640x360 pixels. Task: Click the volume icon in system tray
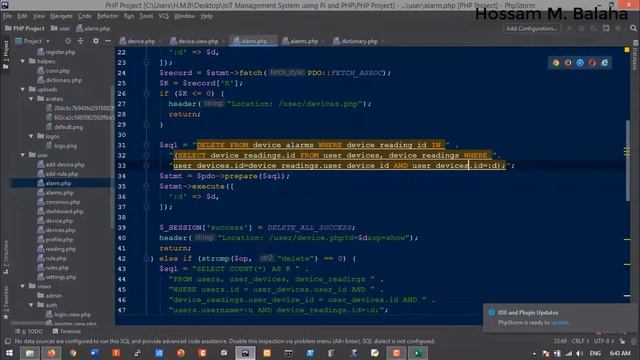pyautogui.click(x=580, y=353)
